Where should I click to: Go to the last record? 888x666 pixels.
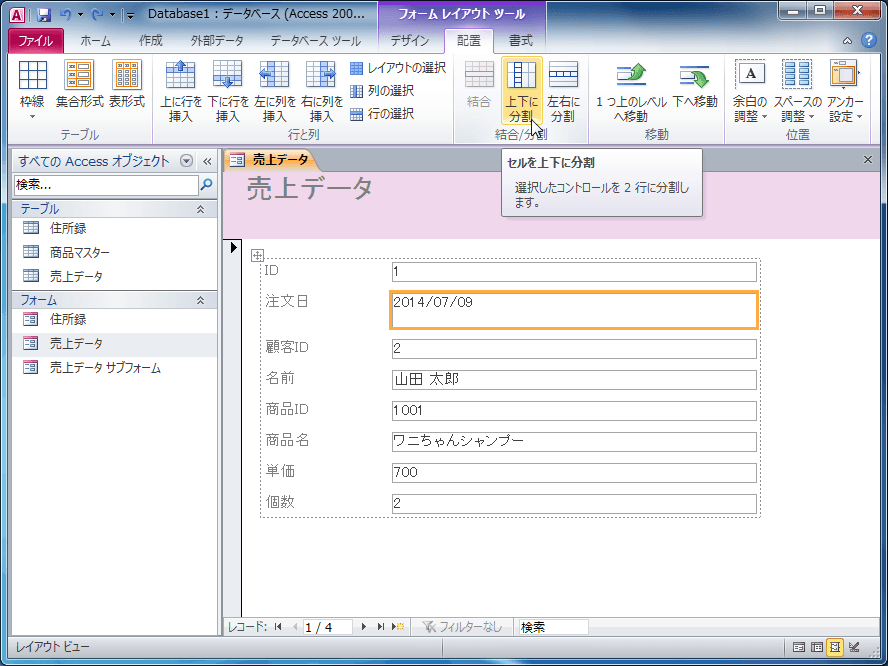pos(381,627)
